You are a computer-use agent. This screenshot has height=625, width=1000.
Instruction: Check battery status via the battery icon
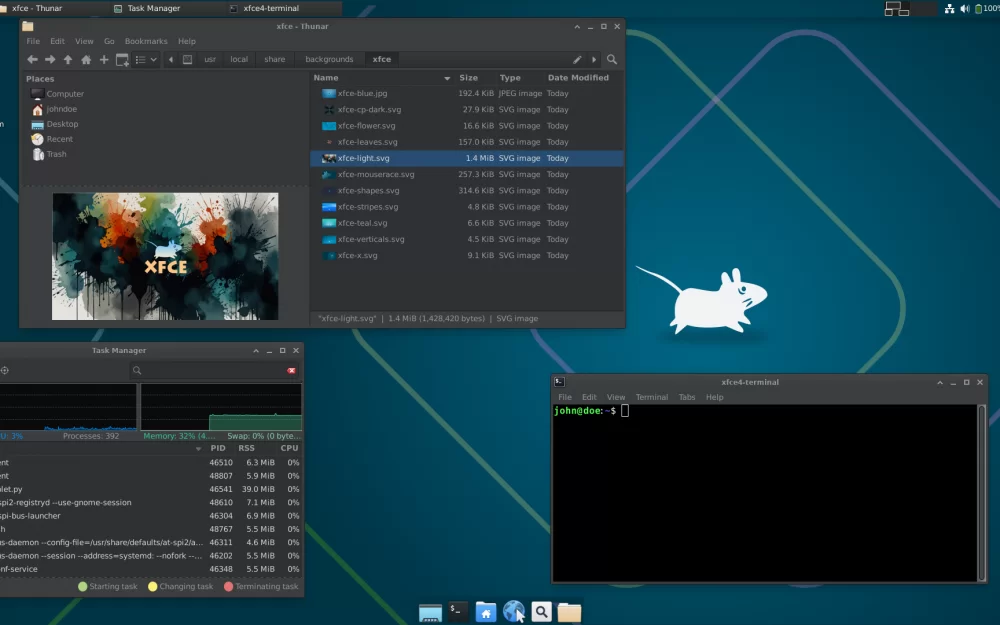click(x=979, y=8)
